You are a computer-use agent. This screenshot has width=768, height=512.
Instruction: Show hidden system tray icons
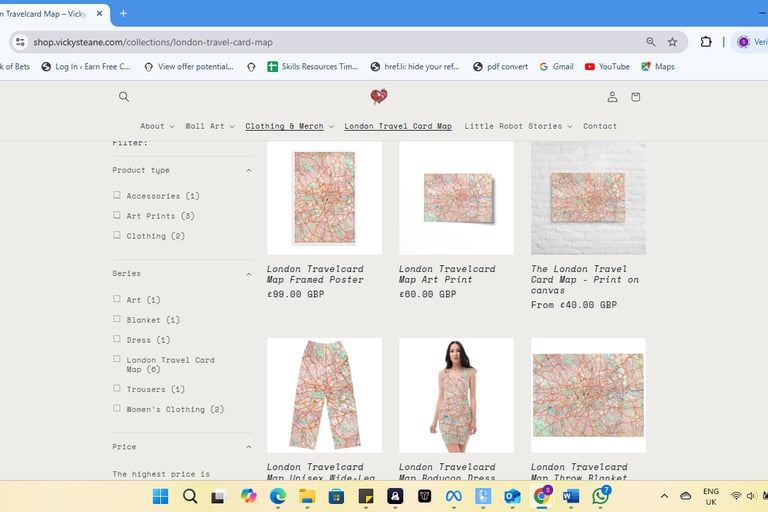[664, 496]
